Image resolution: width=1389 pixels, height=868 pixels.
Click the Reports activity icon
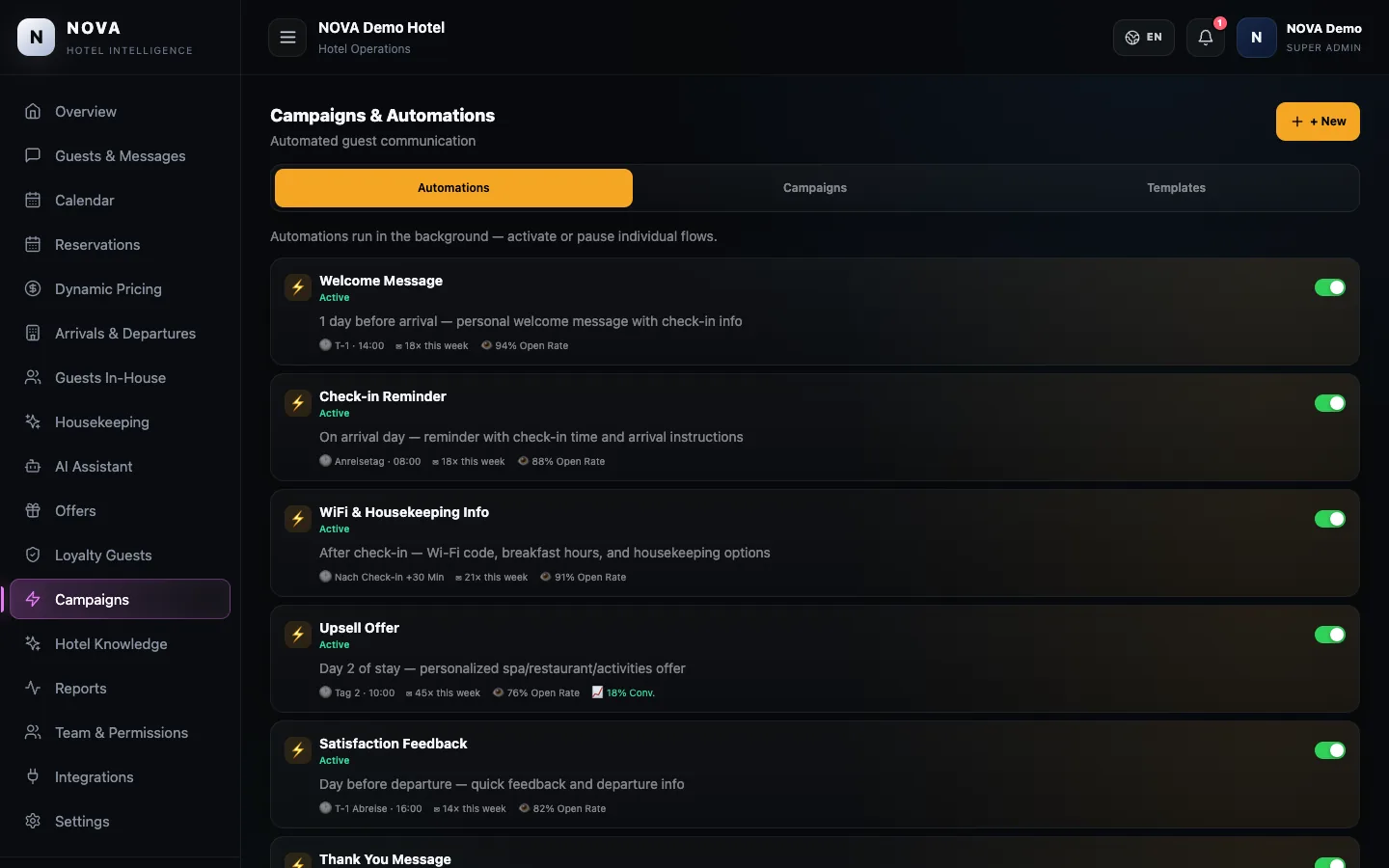point(33,688)
